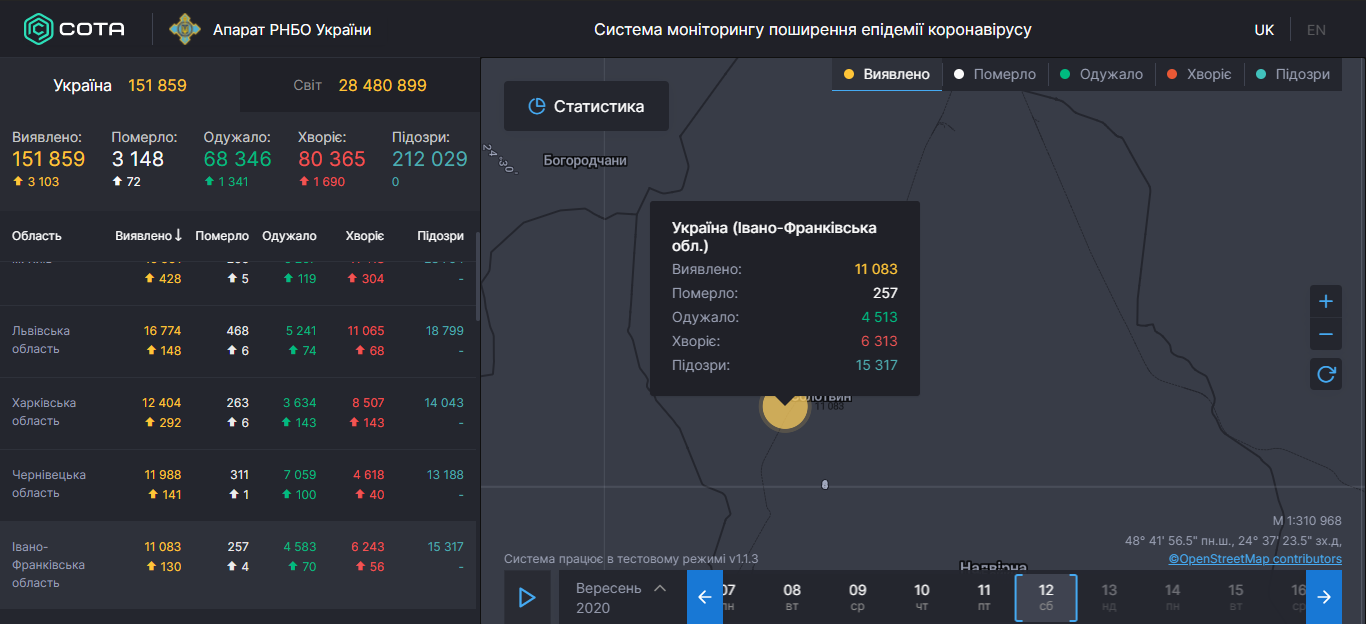The width and height of the screenshot is (1366, 624).
Task: Select the Хворіє map indicator
Action: pos(1198,74)
